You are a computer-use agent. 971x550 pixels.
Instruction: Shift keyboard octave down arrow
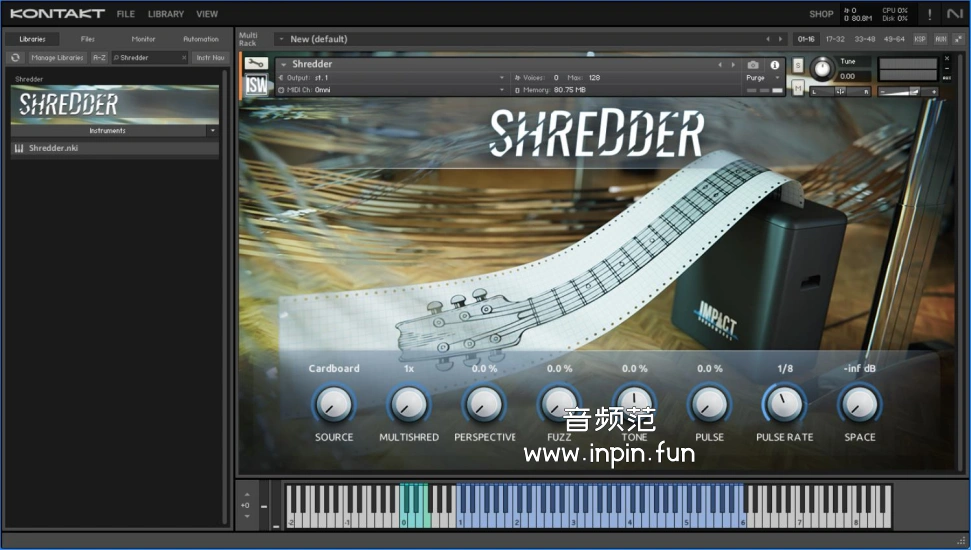tap(247, 517)
